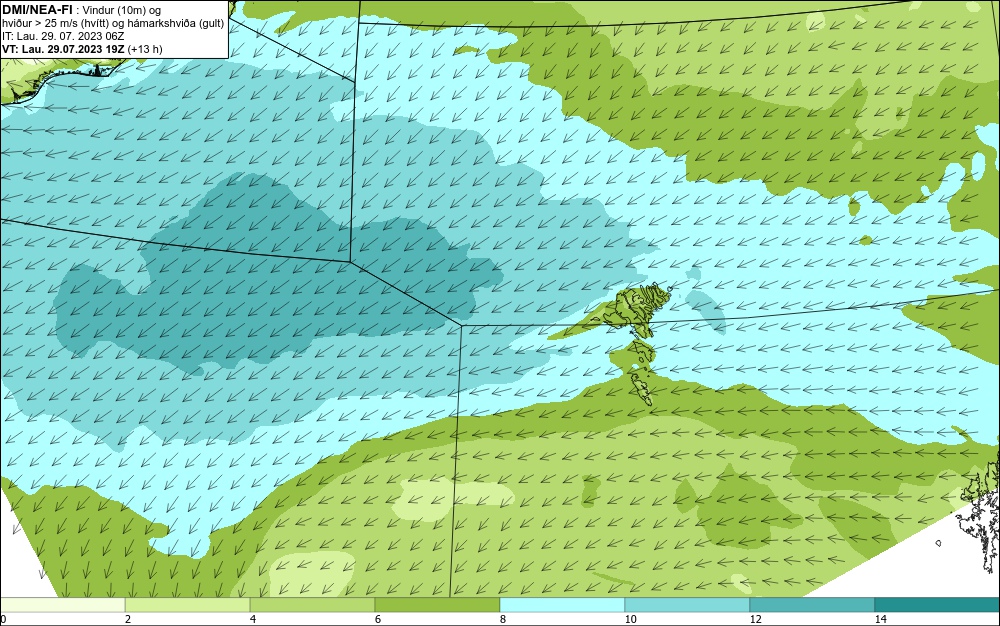Click the '(+13 h)' forecast offset text

pyautogui.click(x=145, y=49)
